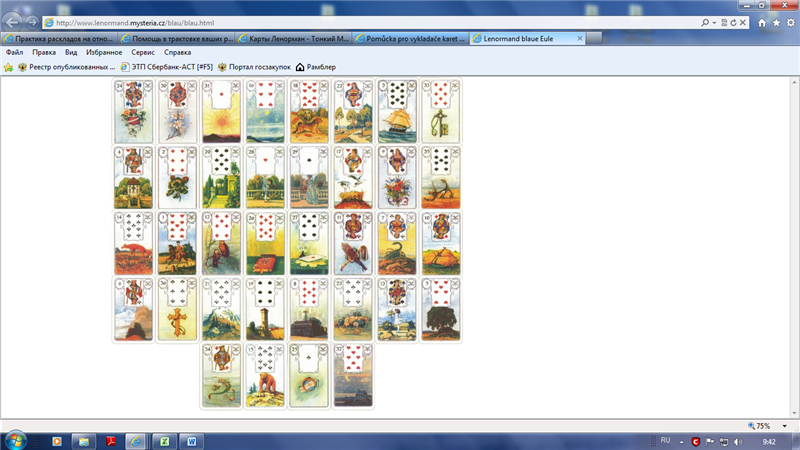Select card 3 Ship

click(x=397, y=111)
